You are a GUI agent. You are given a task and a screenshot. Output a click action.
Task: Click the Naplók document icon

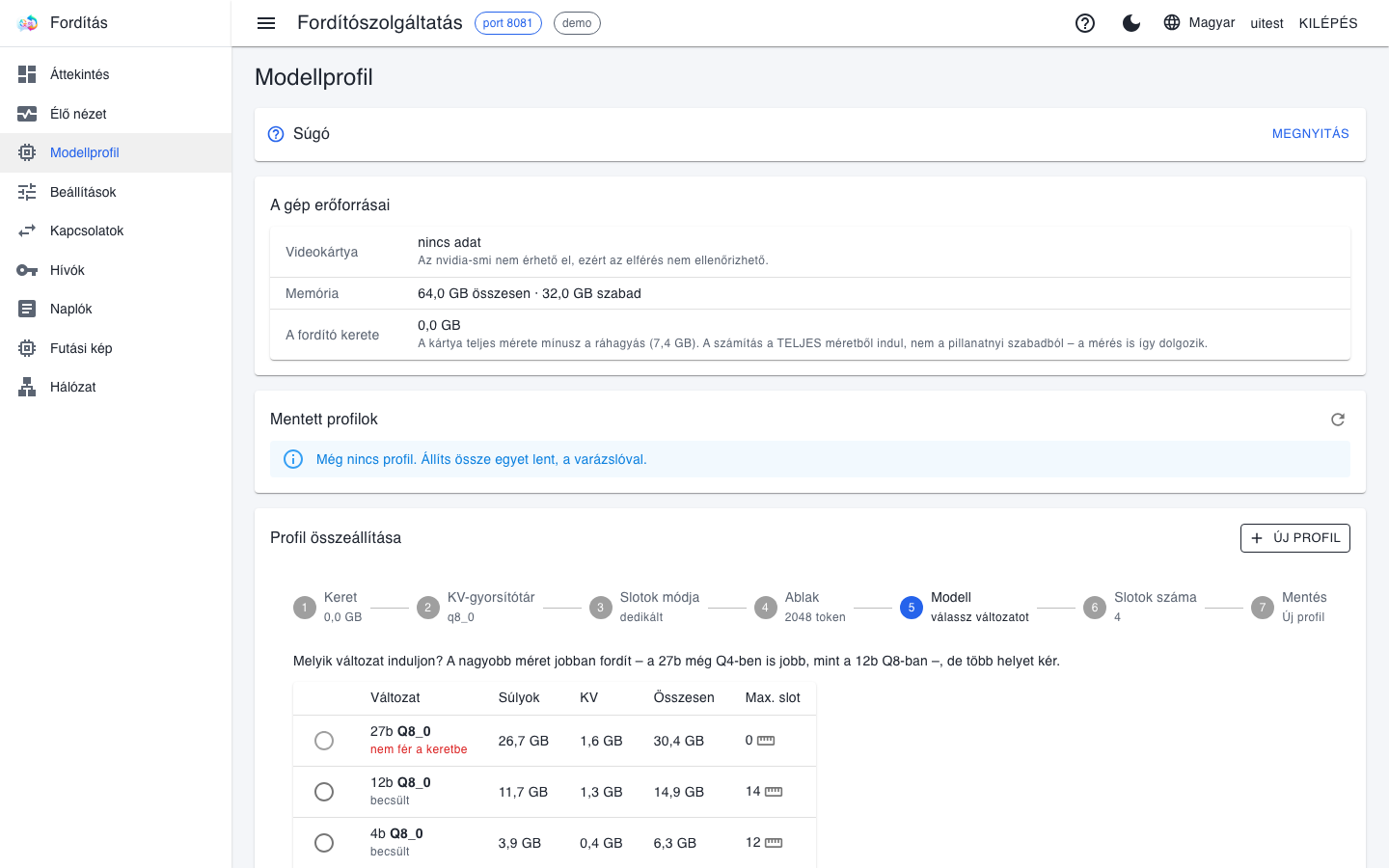point(27,309)
